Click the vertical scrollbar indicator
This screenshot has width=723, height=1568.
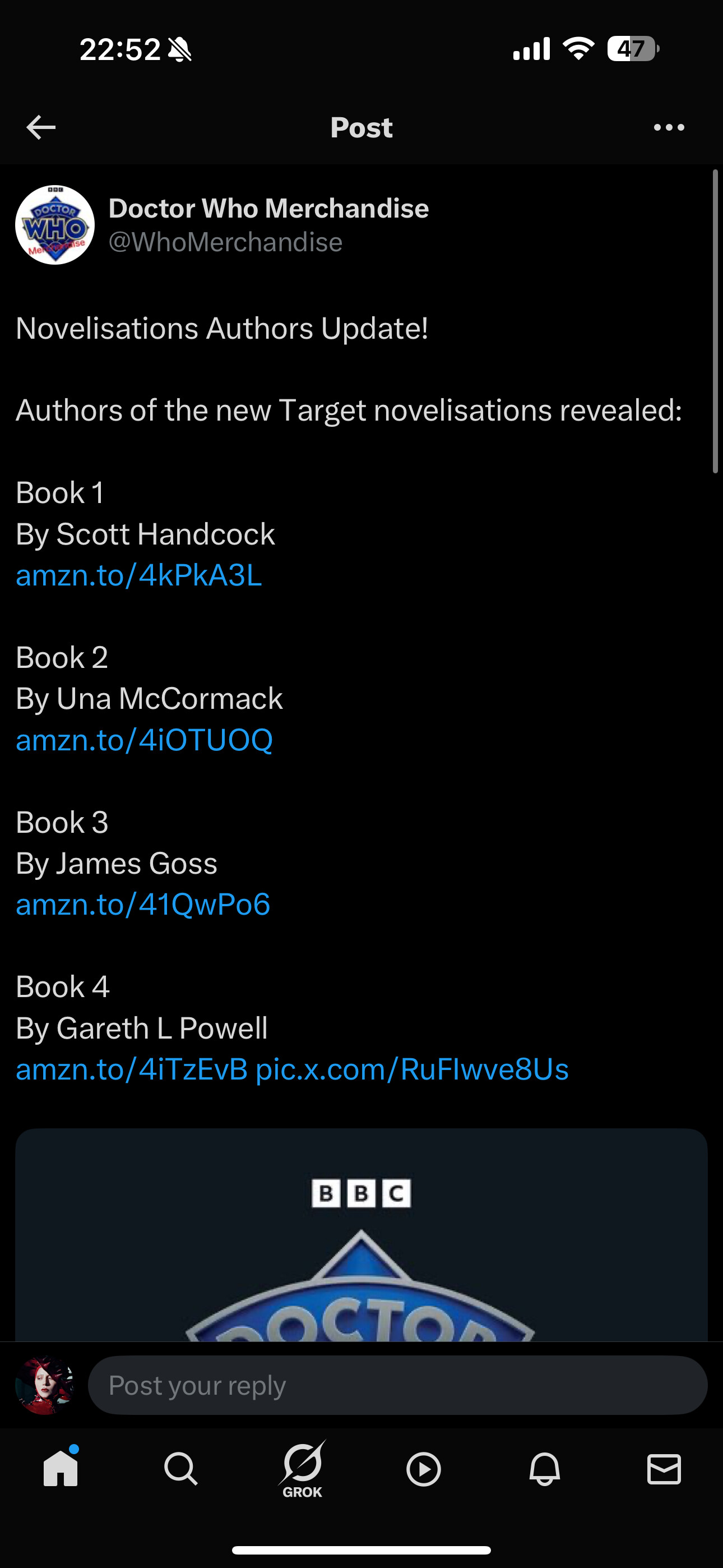(715, 321)
